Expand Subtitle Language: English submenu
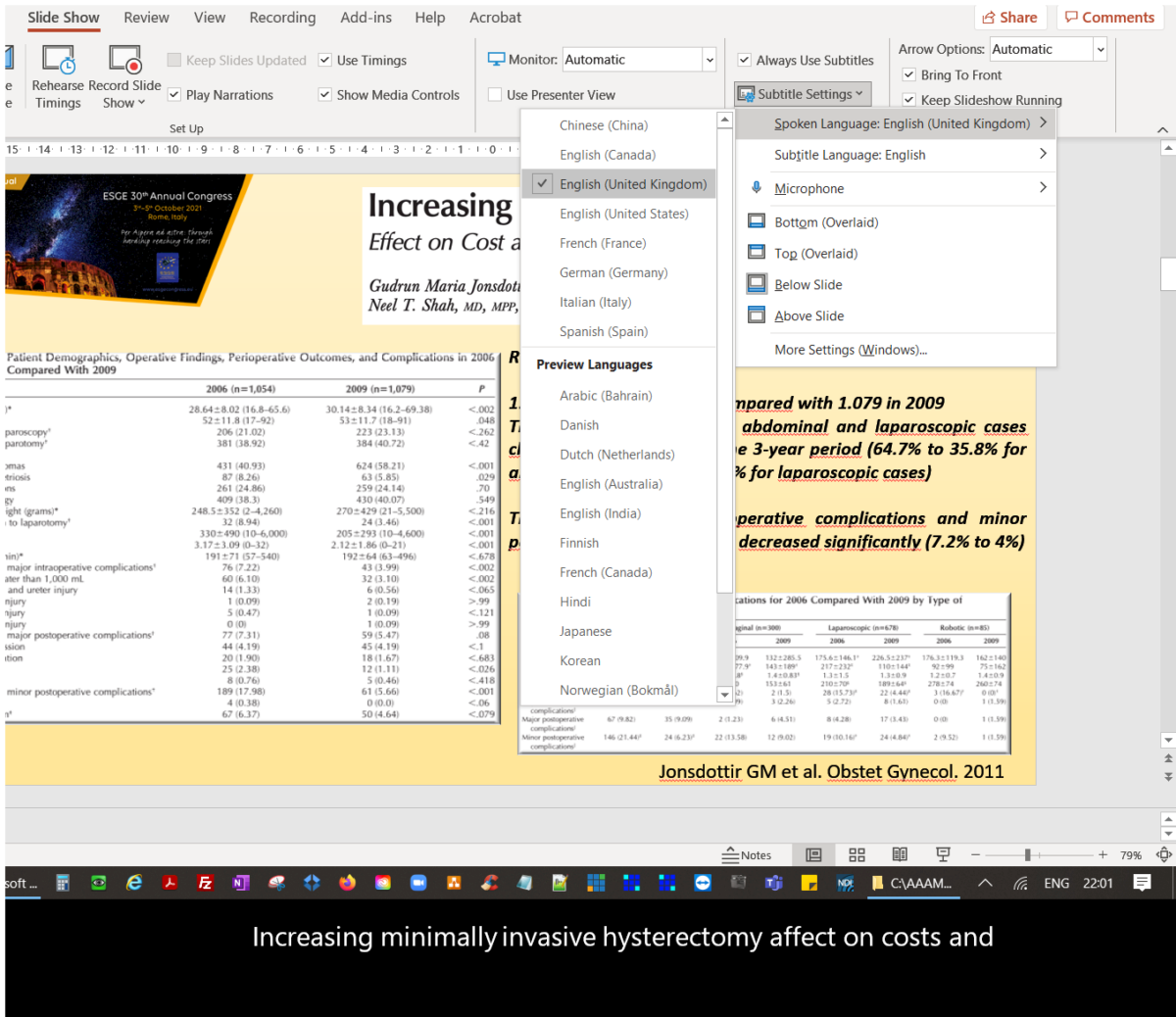 896,155
